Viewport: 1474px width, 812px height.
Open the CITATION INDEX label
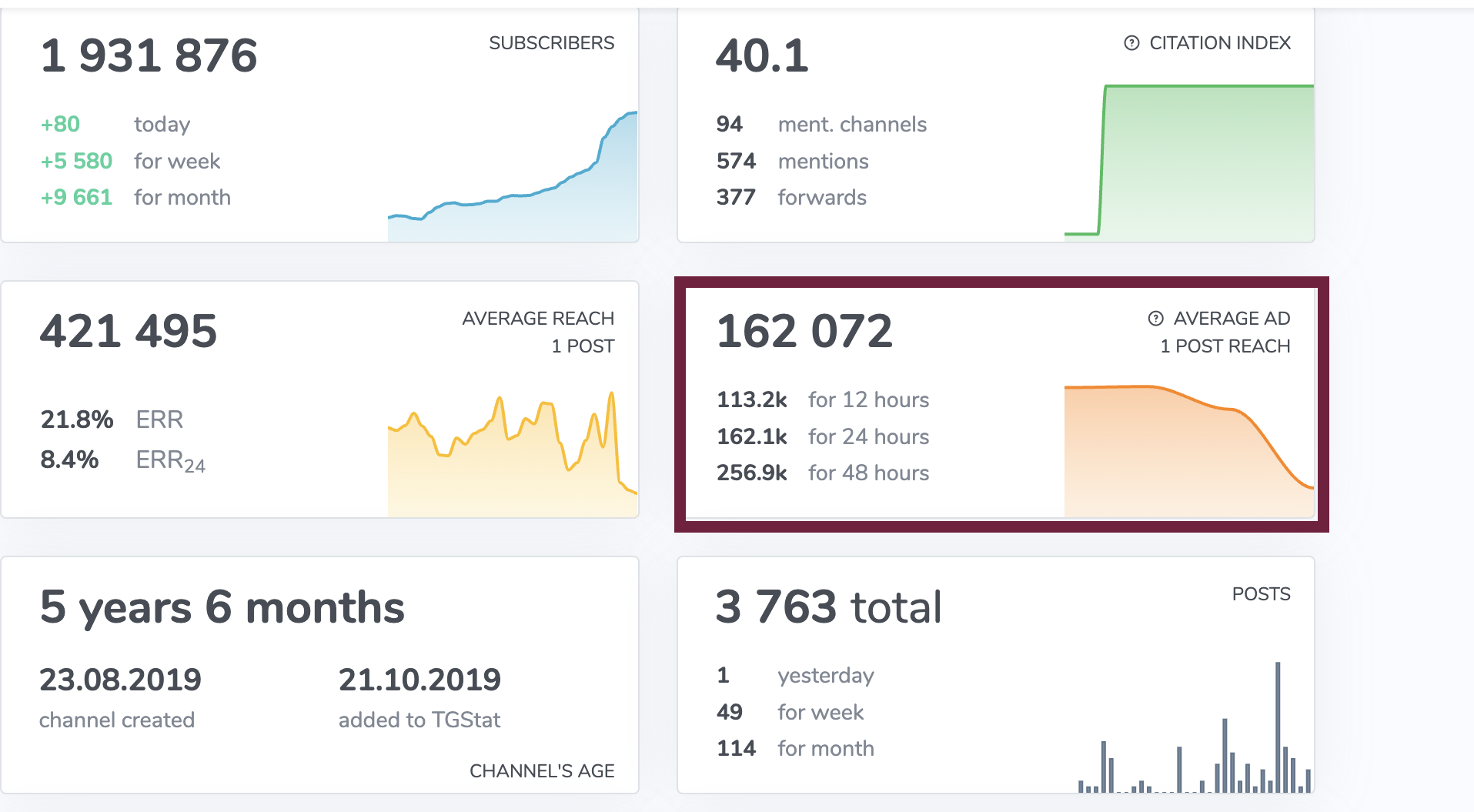(x=1219, y=43)
